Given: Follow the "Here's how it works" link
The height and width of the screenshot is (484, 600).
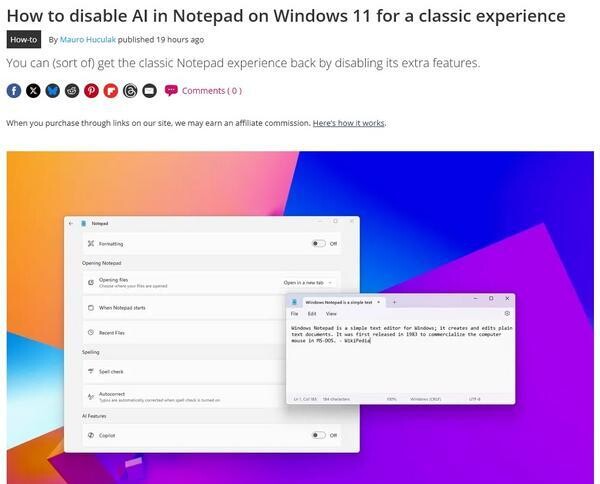Looking at the screenshot, I should coord(349,123).
